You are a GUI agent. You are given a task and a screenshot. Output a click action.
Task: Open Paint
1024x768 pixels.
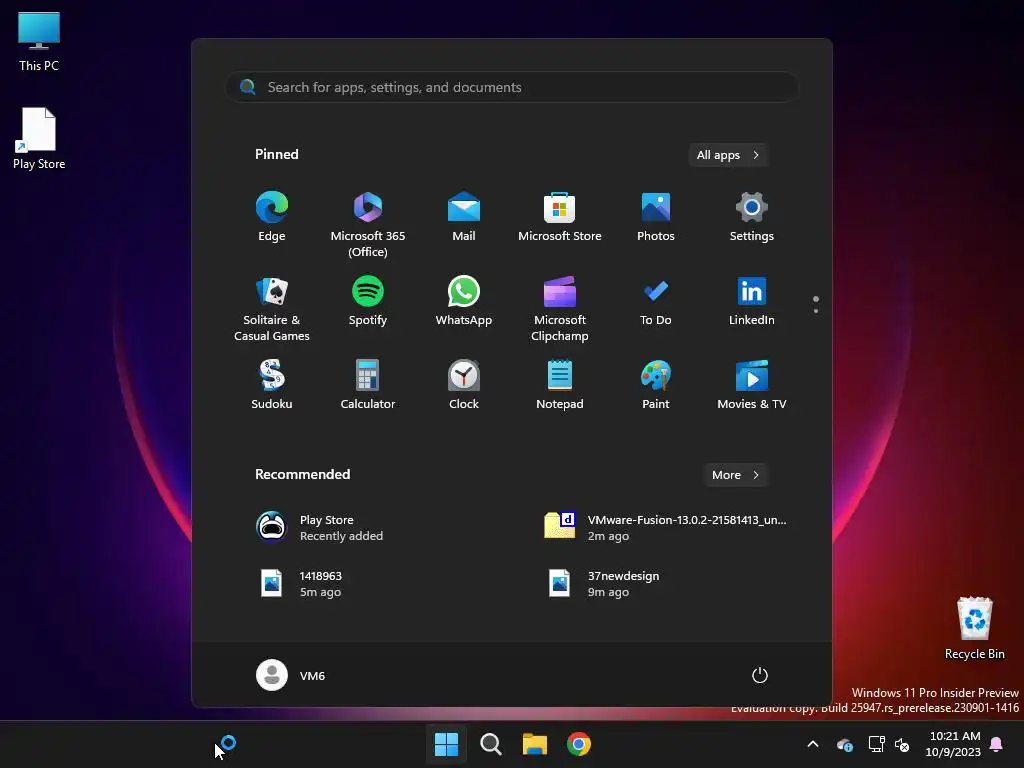point(656,385)
